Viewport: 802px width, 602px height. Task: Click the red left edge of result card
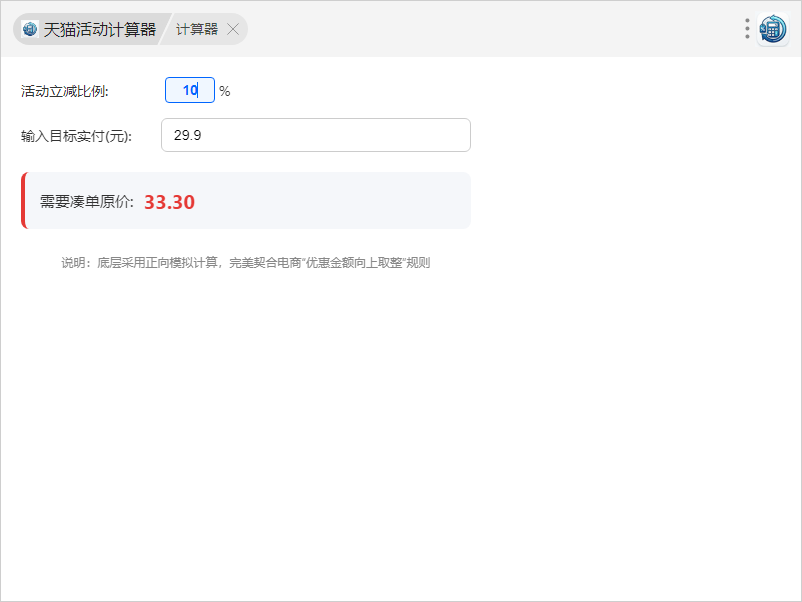(x=23, y=201)
